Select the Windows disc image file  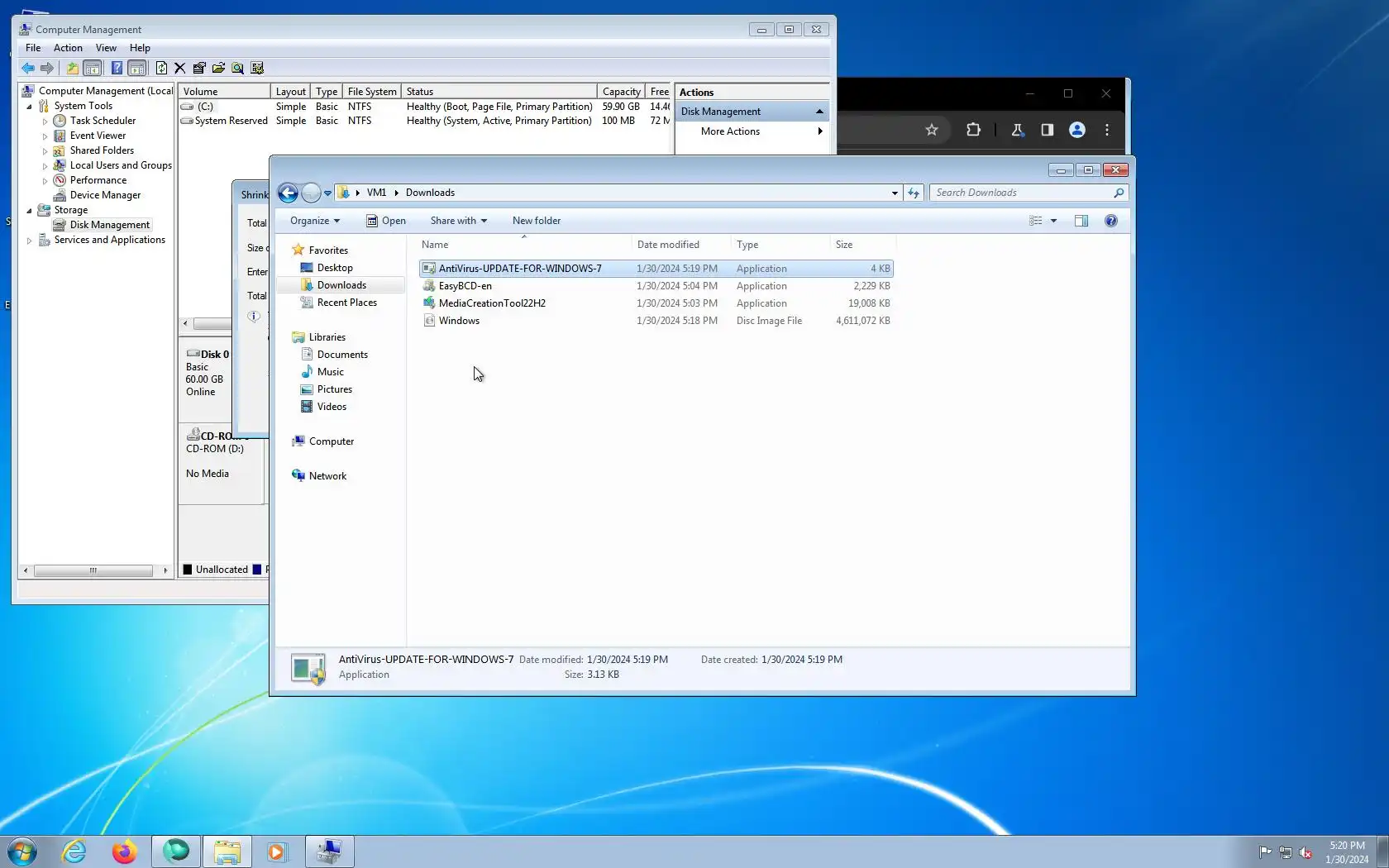656,321
